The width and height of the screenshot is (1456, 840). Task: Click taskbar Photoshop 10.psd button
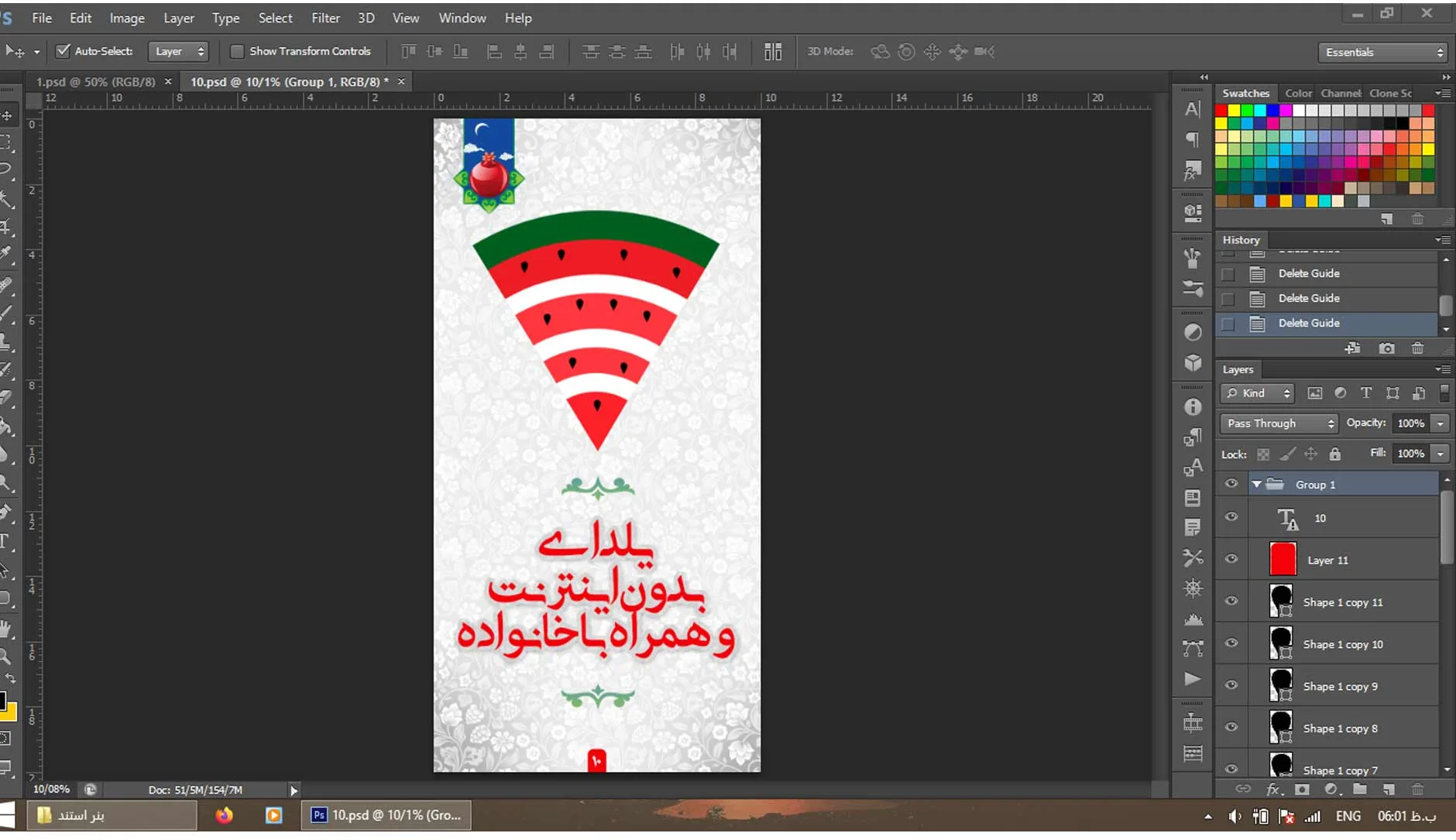pyautogui.click(x=386, y=815)
